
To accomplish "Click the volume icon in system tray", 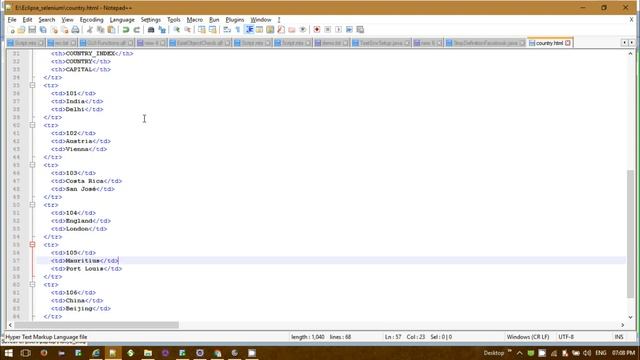I will (x=587, y=353).
